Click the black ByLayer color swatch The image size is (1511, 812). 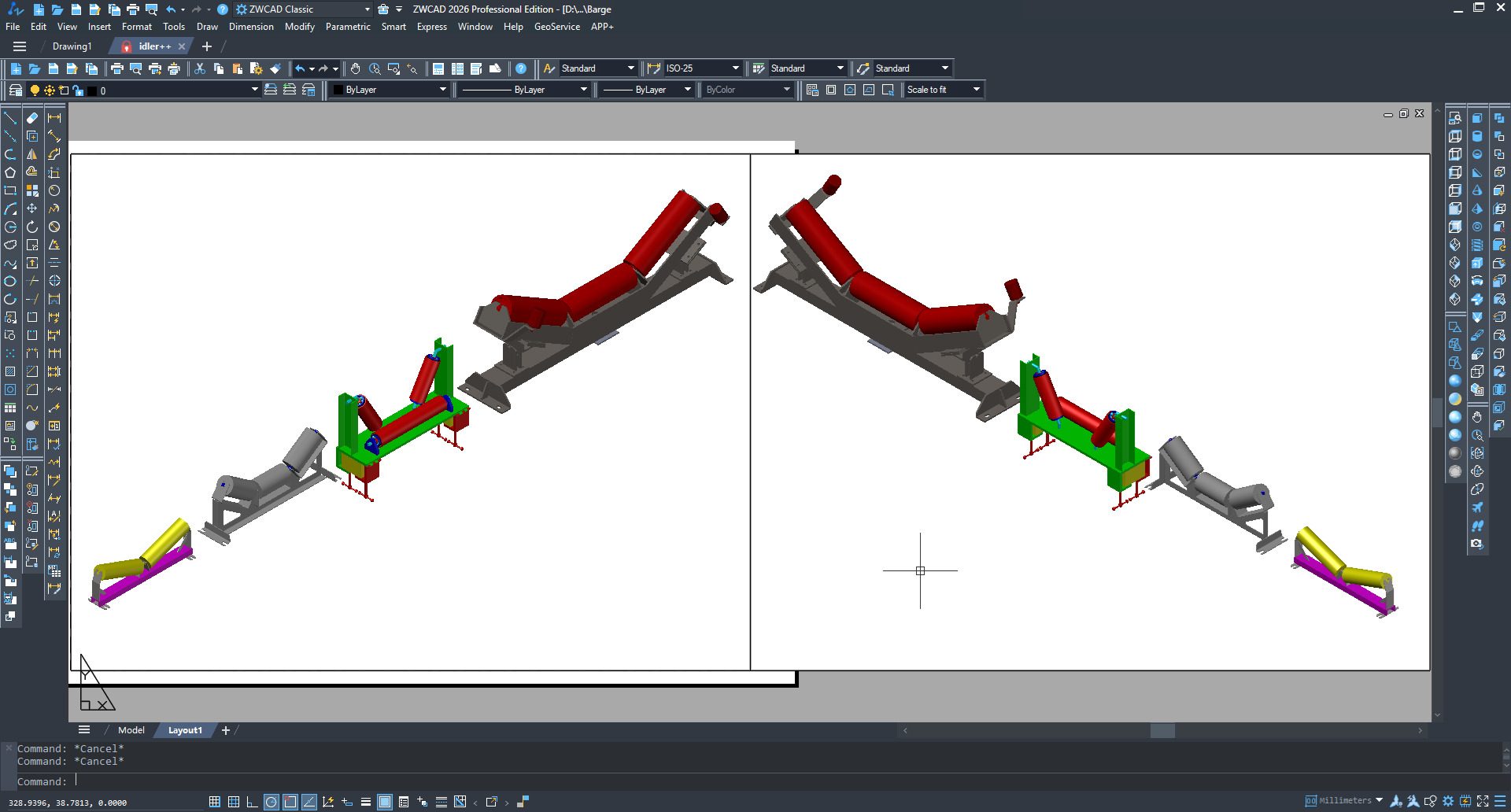pyautogui.click(x=338, y=90)
